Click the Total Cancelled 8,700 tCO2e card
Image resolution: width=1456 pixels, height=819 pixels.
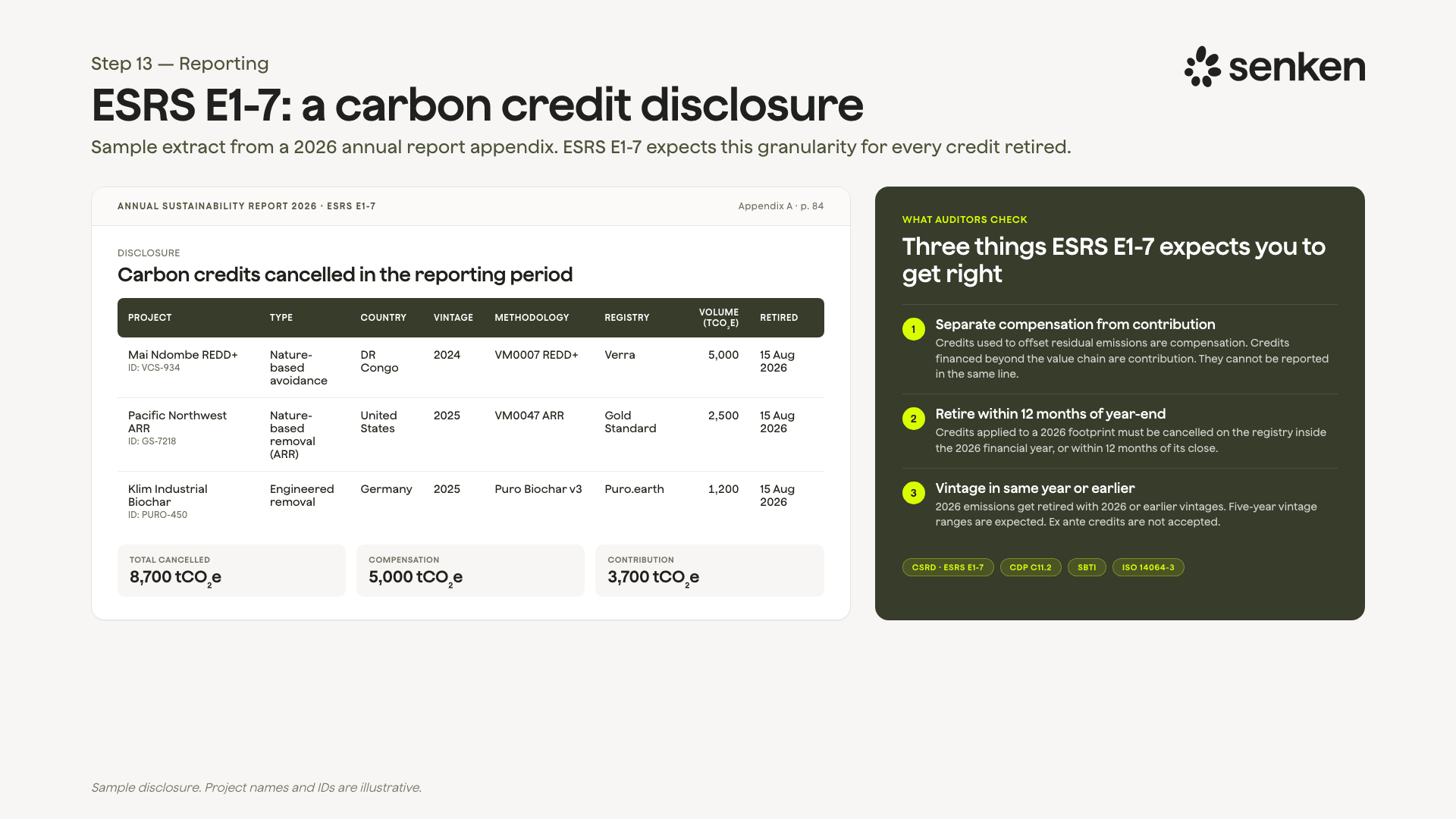coord(231,570)
